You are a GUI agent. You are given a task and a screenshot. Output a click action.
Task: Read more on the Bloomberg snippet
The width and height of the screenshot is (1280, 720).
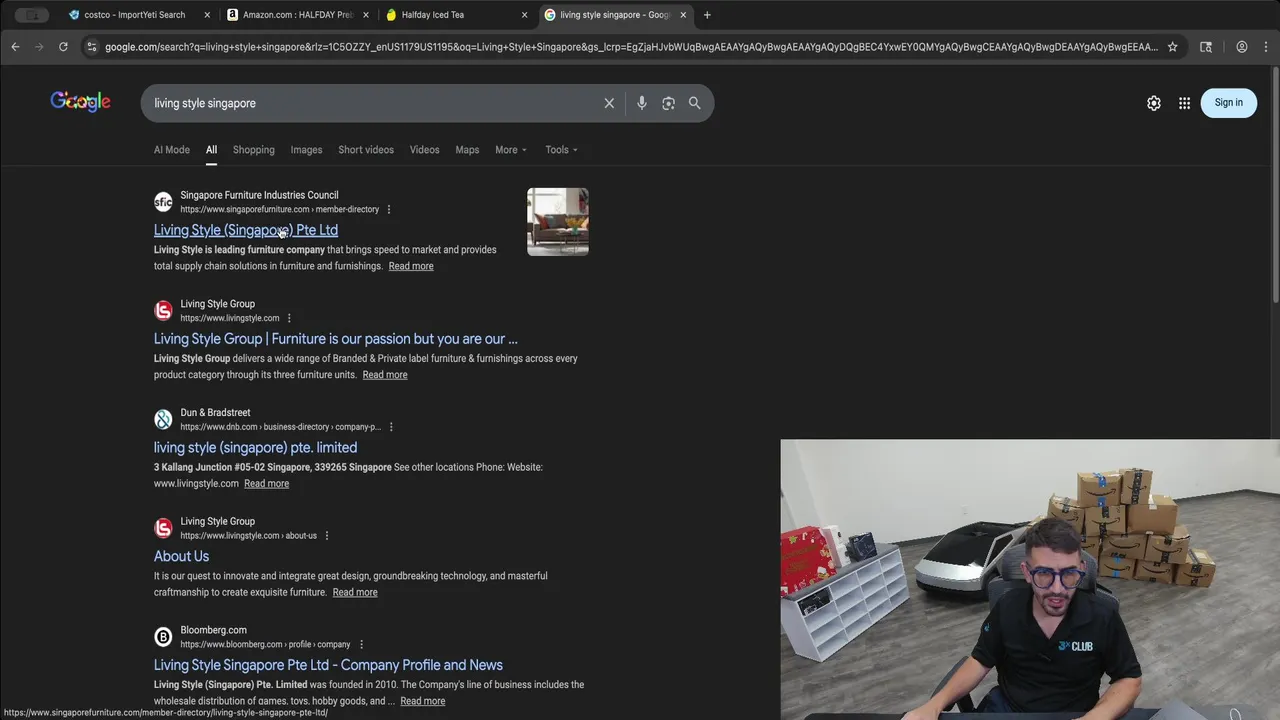coord(423,701)
